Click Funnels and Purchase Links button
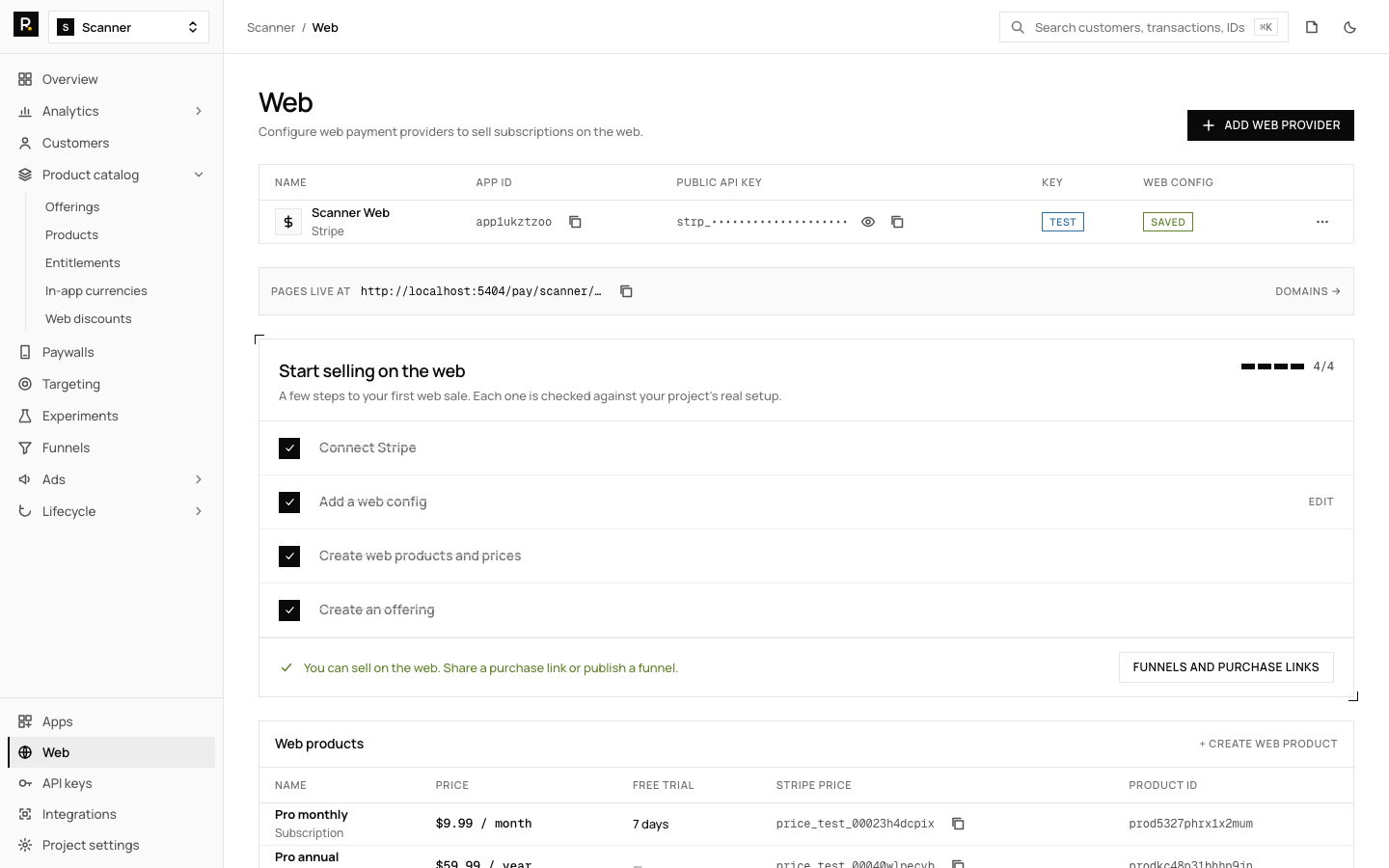 (x=1226, y=667)
